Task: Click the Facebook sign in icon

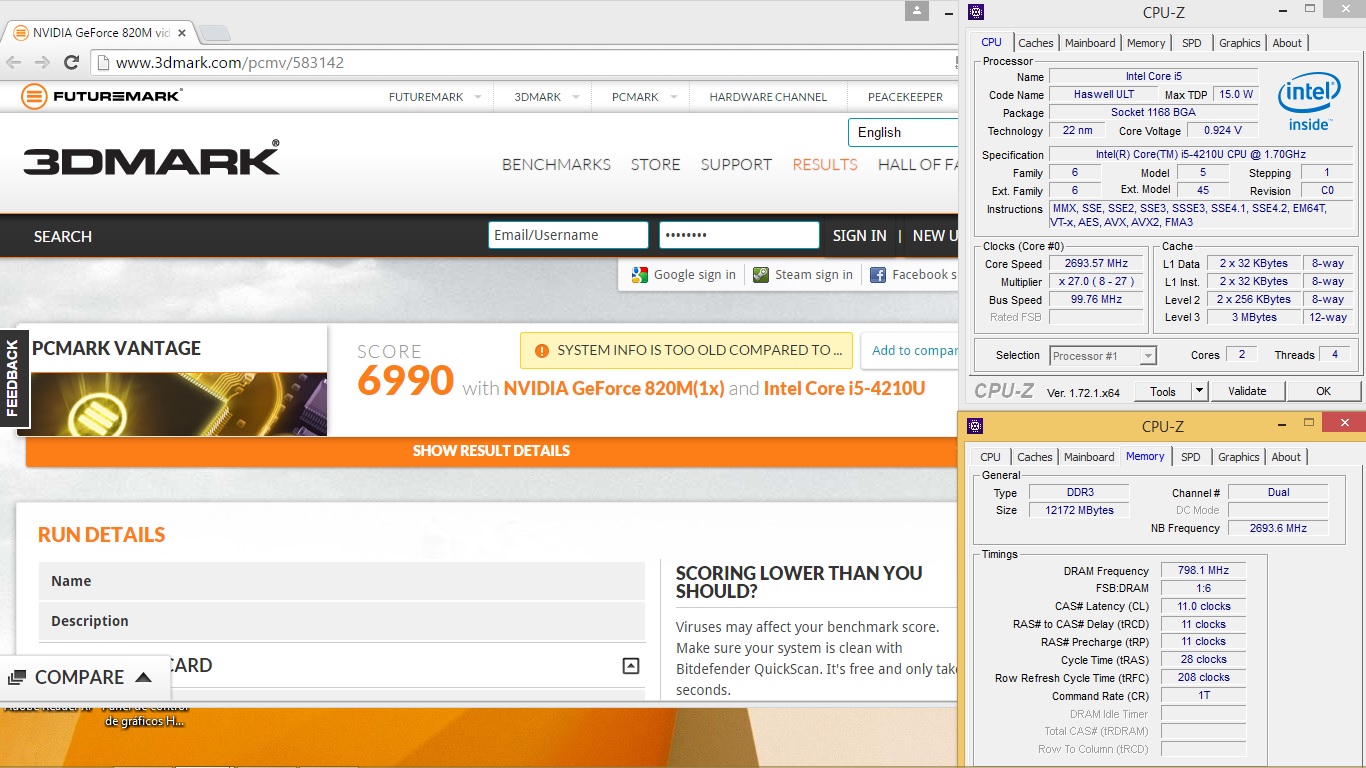Action: pos(878,274)
